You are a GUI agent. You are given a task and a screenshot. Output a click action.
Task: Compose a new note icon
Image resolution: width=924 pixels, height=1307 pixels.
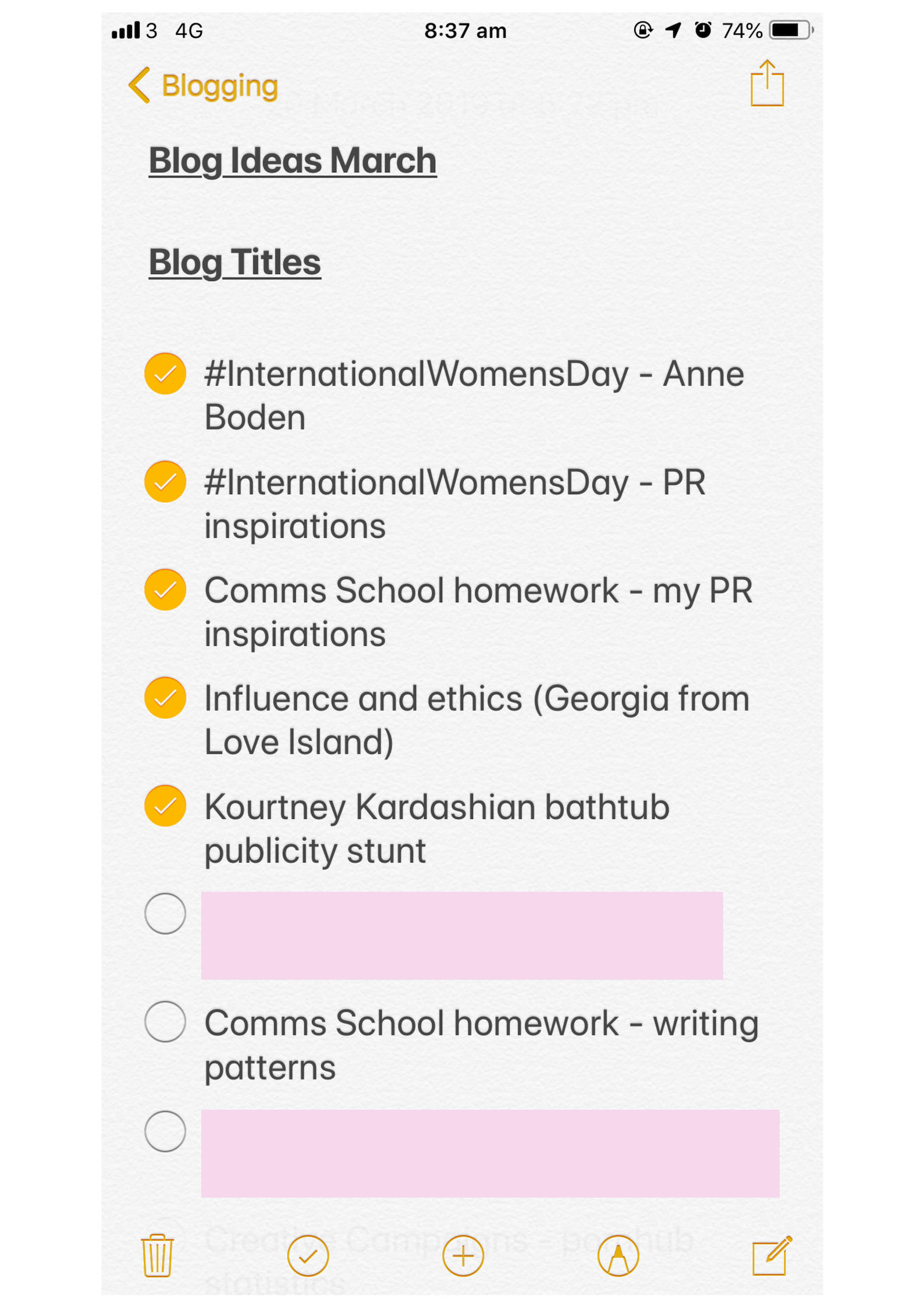pos(771,1255)
